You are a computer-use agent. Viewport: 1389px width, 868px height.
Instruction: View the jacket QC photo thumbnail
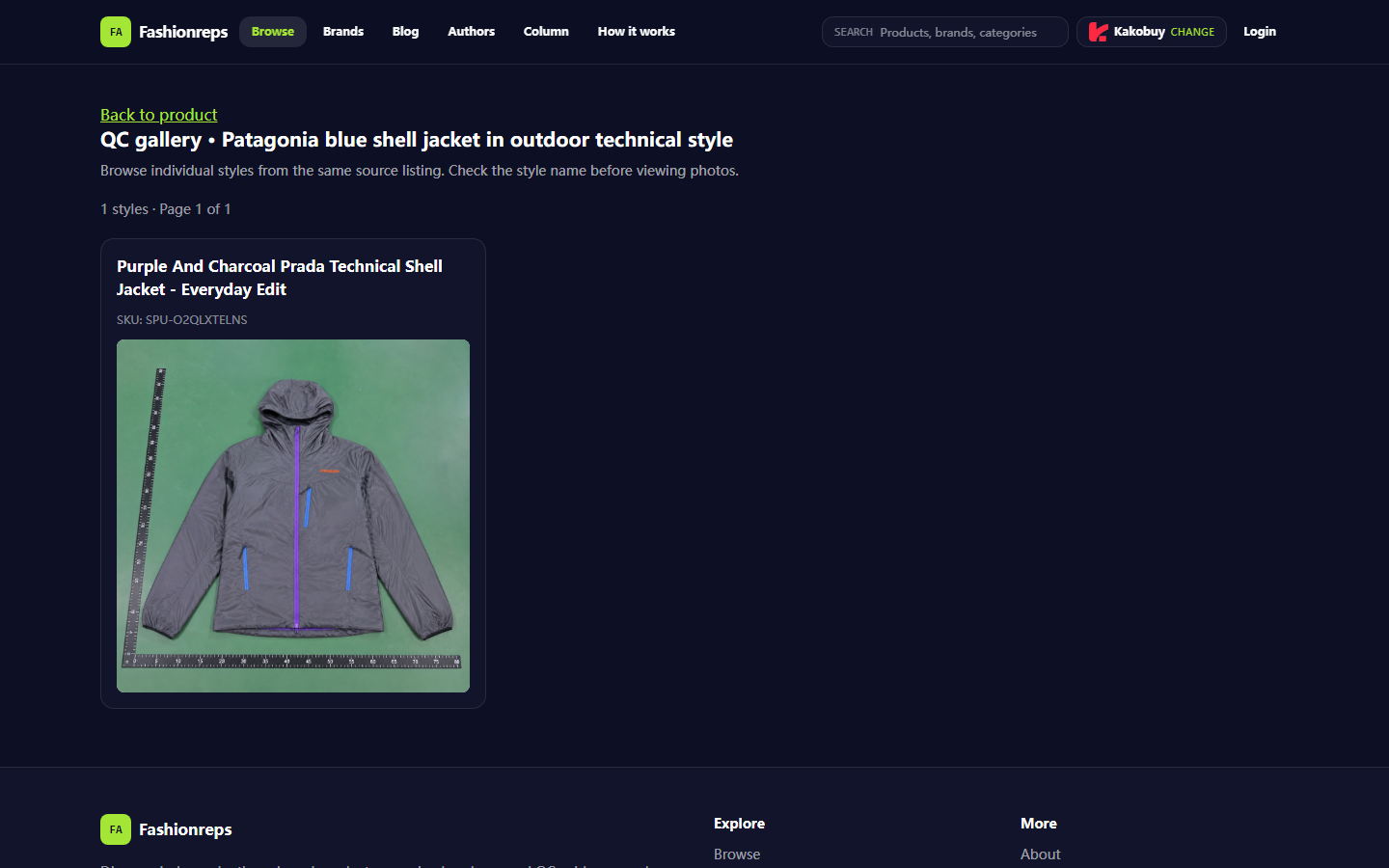tap(293, 516)
